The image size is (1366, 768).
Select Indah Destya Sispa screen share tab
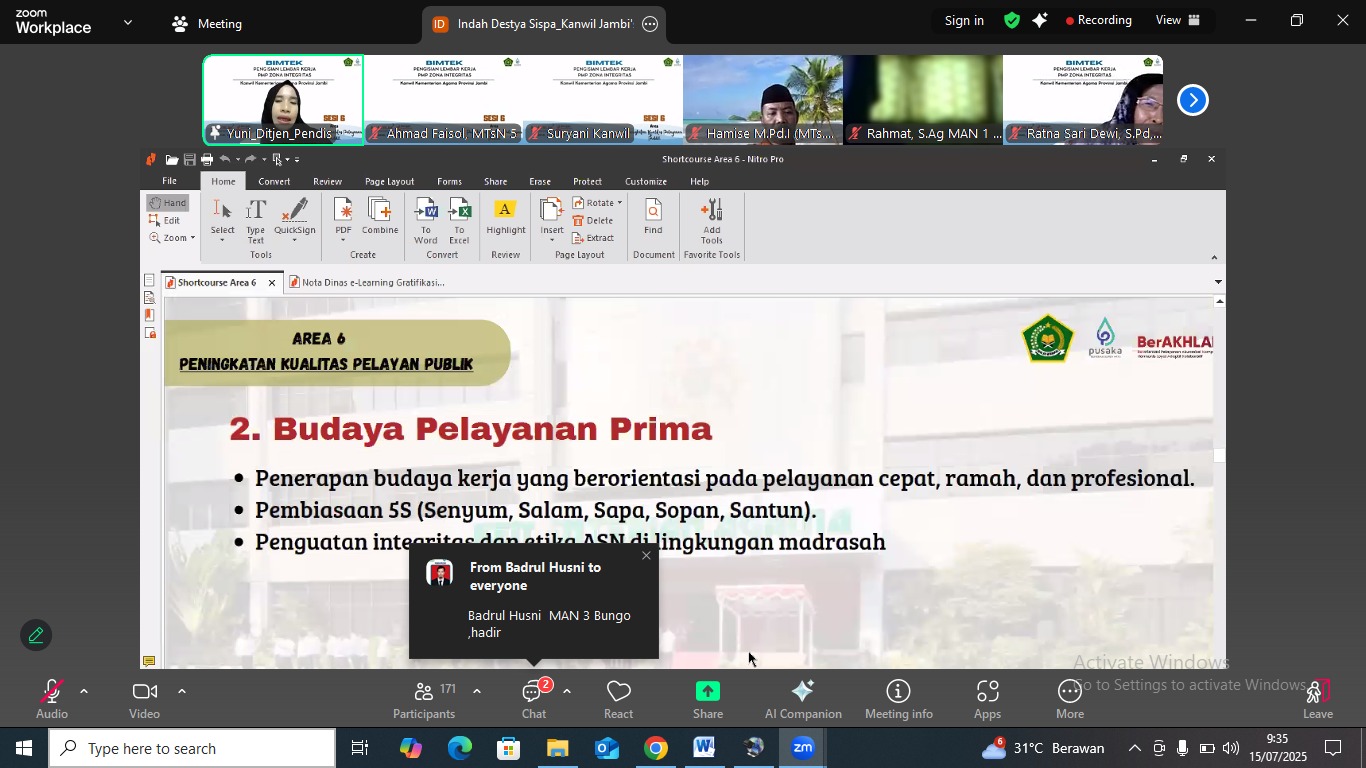pos(543,24)
